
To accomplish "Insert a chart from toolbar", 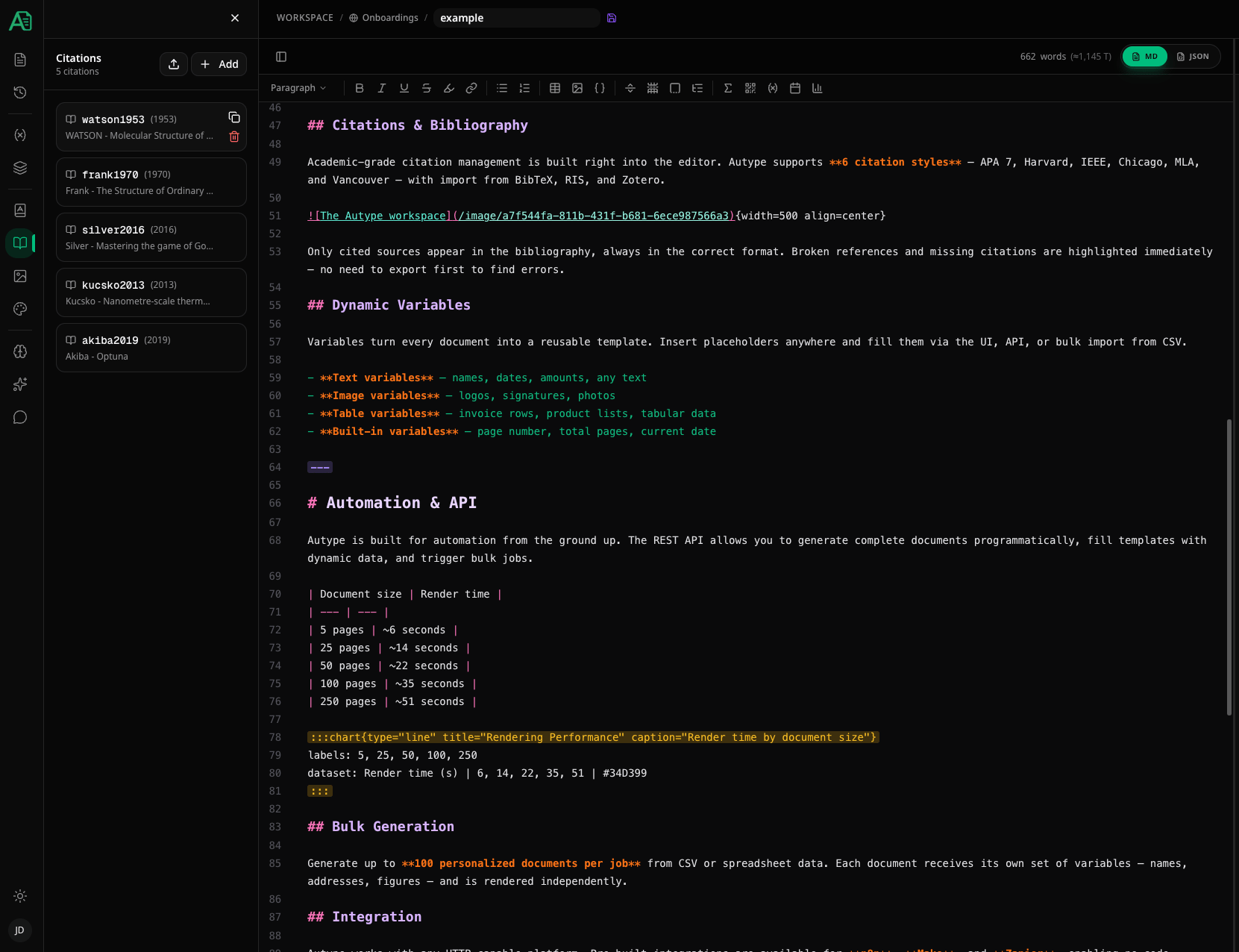I will 818,88.
